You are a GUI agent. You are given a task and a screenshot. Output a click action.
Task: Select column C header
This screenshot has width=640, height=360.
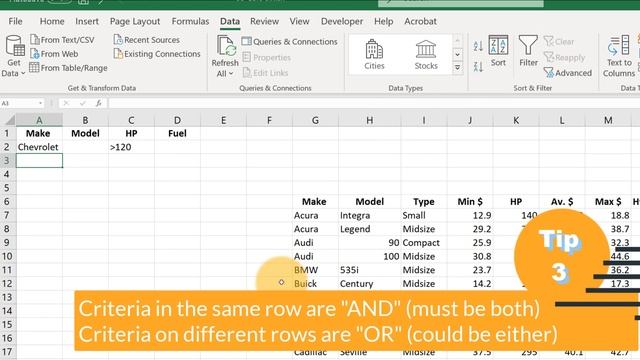pyautogui.click(x=131, y=120)
